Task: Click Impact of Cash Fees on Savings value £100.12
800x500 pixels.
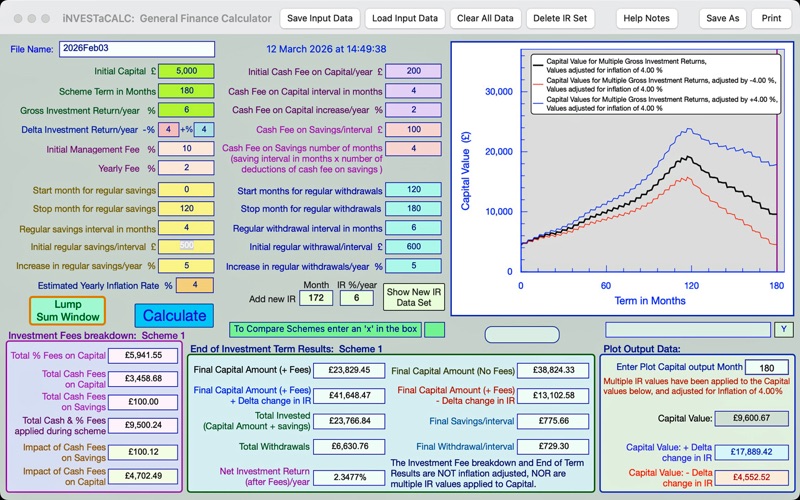Action: click(143, 452)
